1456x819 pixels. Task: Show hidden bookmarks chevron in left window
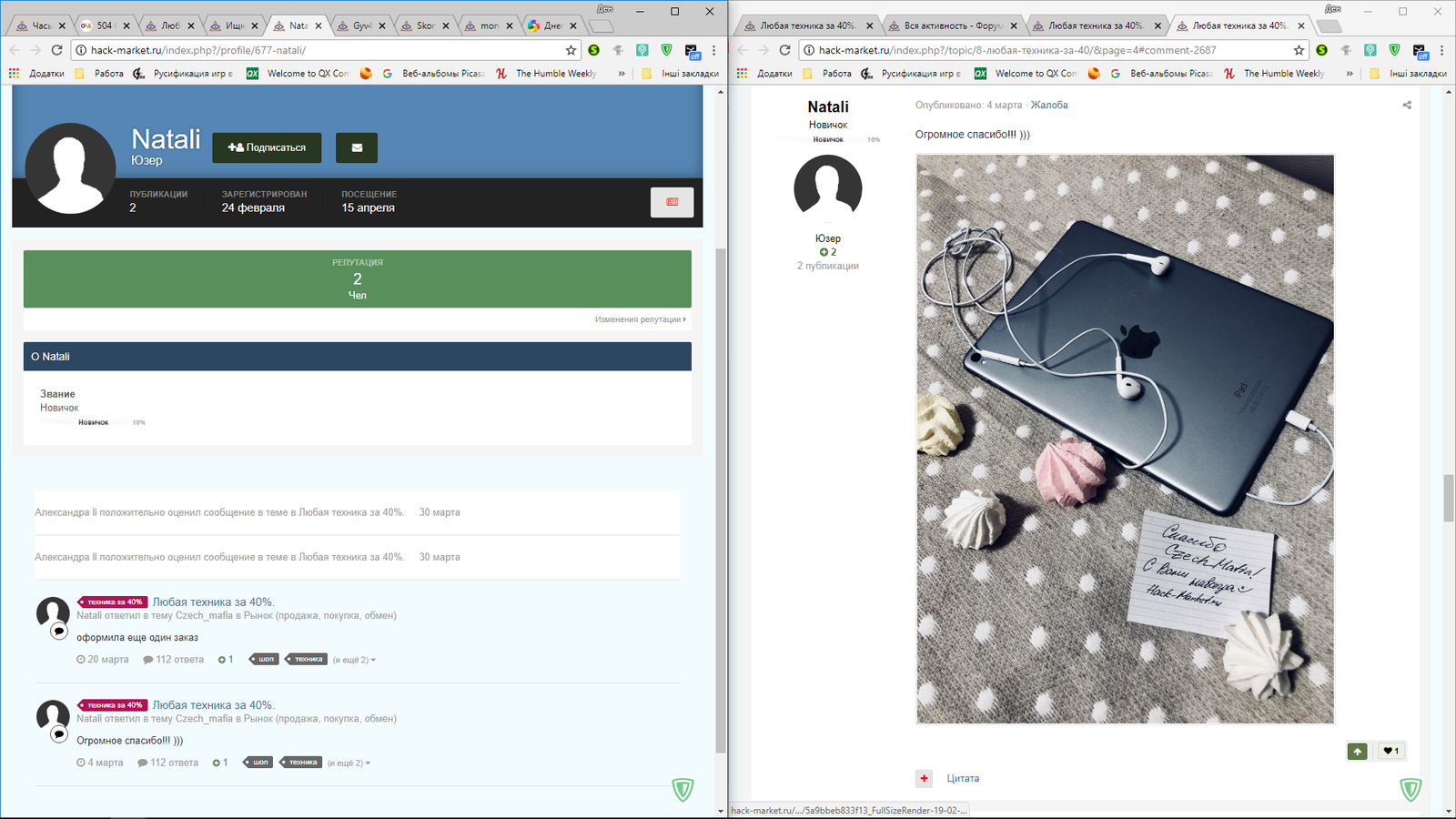(x=622, y=74)
